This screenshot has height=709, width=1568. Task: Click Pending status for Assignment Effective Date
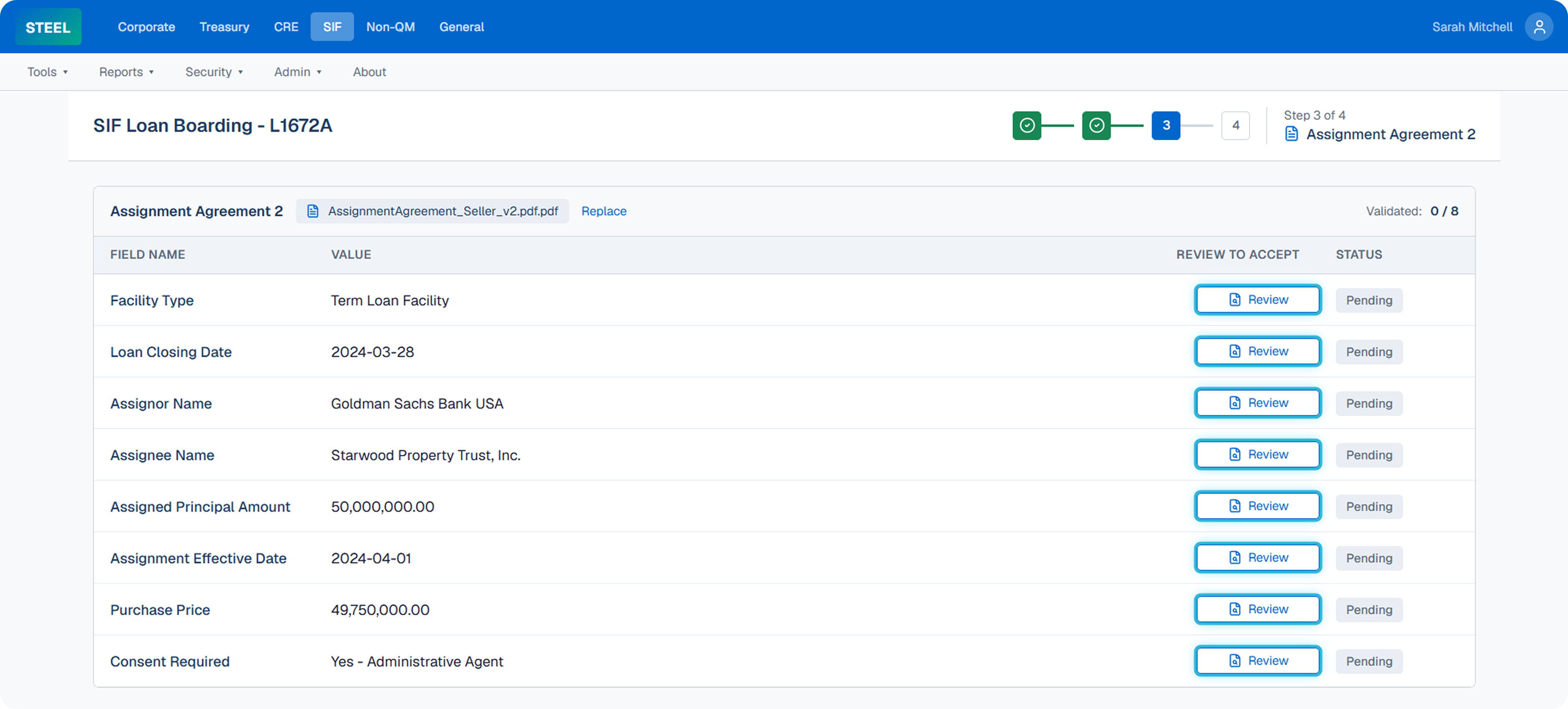(x=1369, y=558)
